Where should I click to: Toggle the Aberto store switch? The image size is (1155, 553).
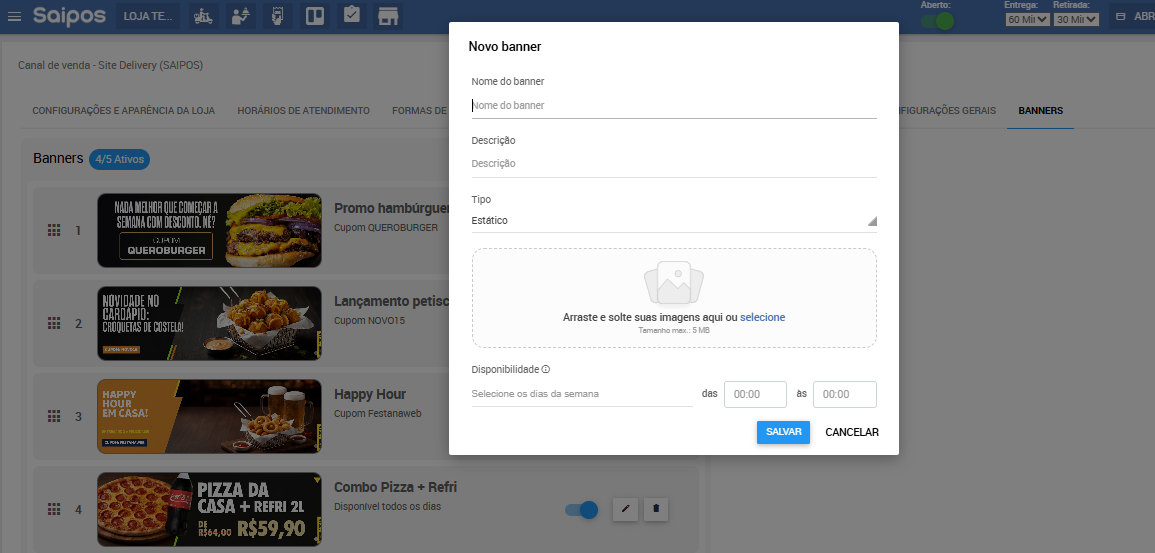937,19
